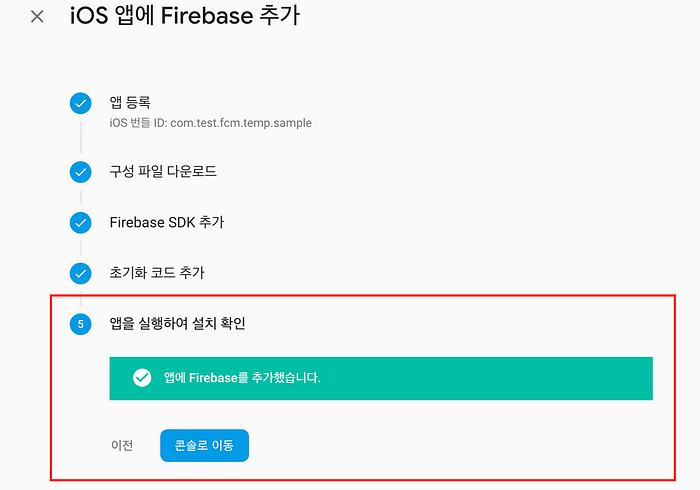Screen dimensions: 700x490
Task: Click the vertical connector line below 앱 등록
Action: tap(81, 137)
